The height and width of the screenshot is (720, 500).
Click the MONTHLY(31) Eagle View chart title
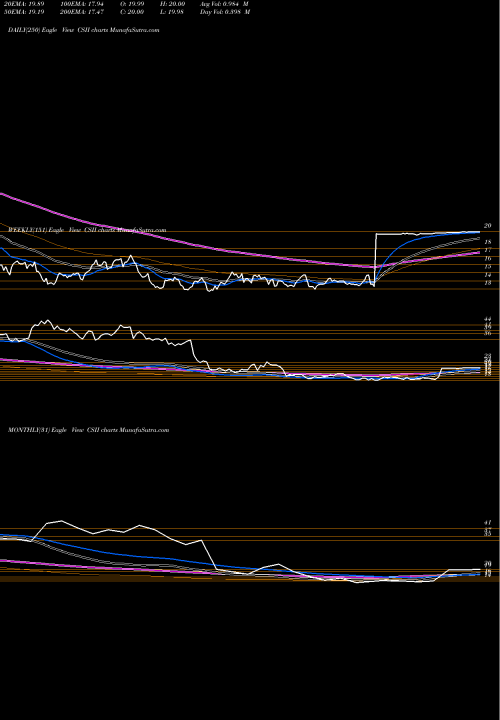pyautogui.click(x=89, y=430)
